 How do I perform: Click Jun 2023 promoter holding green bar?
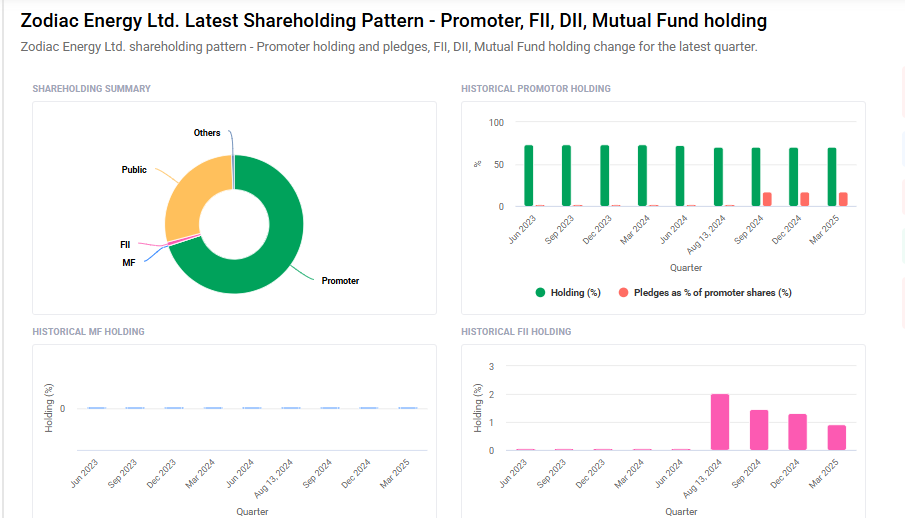pyautogui.click(x=529, y=176)
